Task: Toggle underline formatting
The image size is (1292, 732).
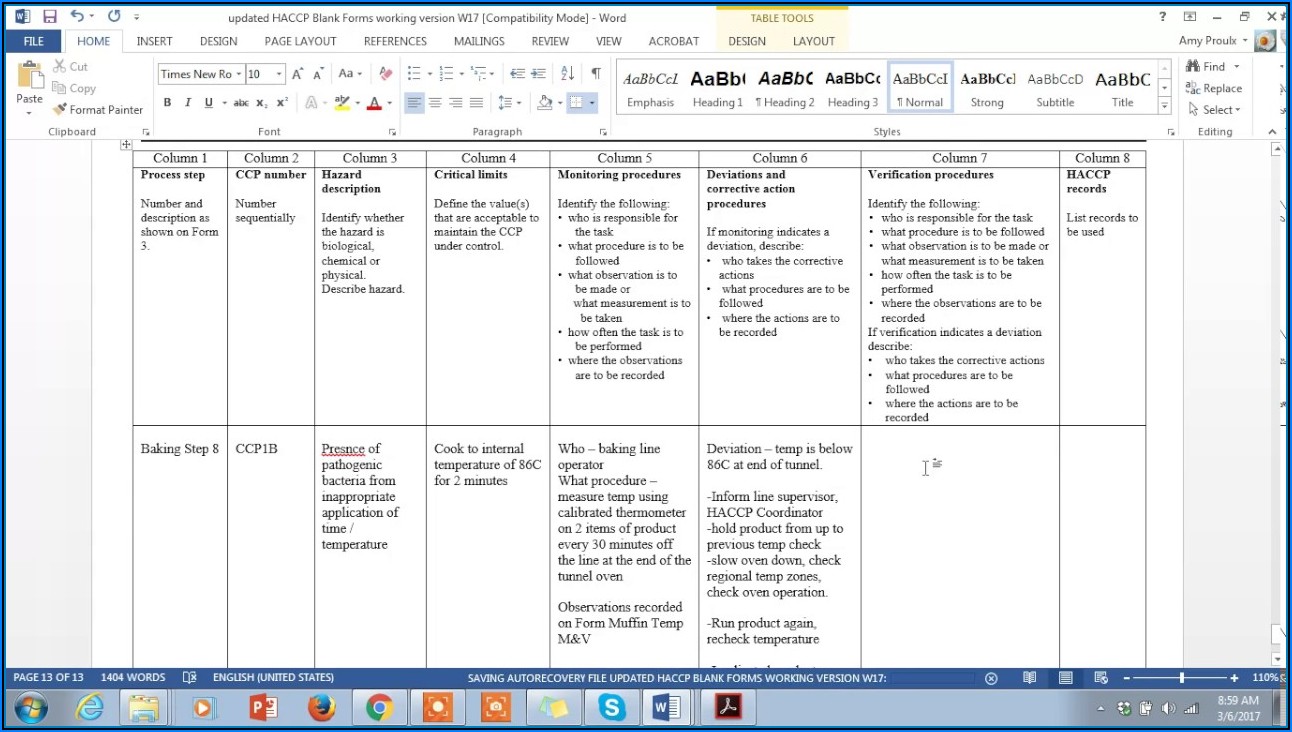Action: pos(208,103)
